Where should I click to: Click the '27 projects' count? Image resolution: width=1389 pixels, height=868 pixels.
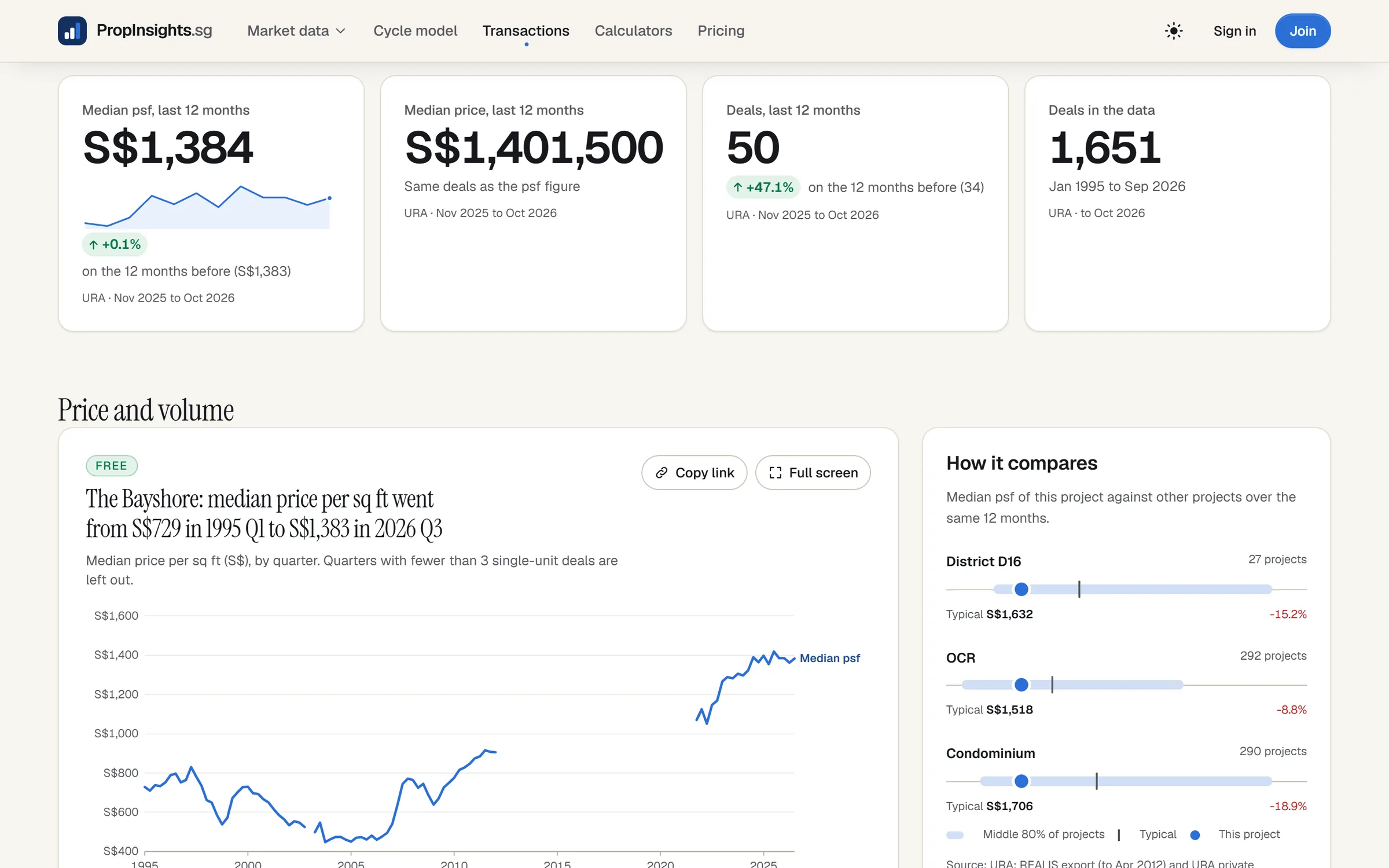[x=1277, y=560]
